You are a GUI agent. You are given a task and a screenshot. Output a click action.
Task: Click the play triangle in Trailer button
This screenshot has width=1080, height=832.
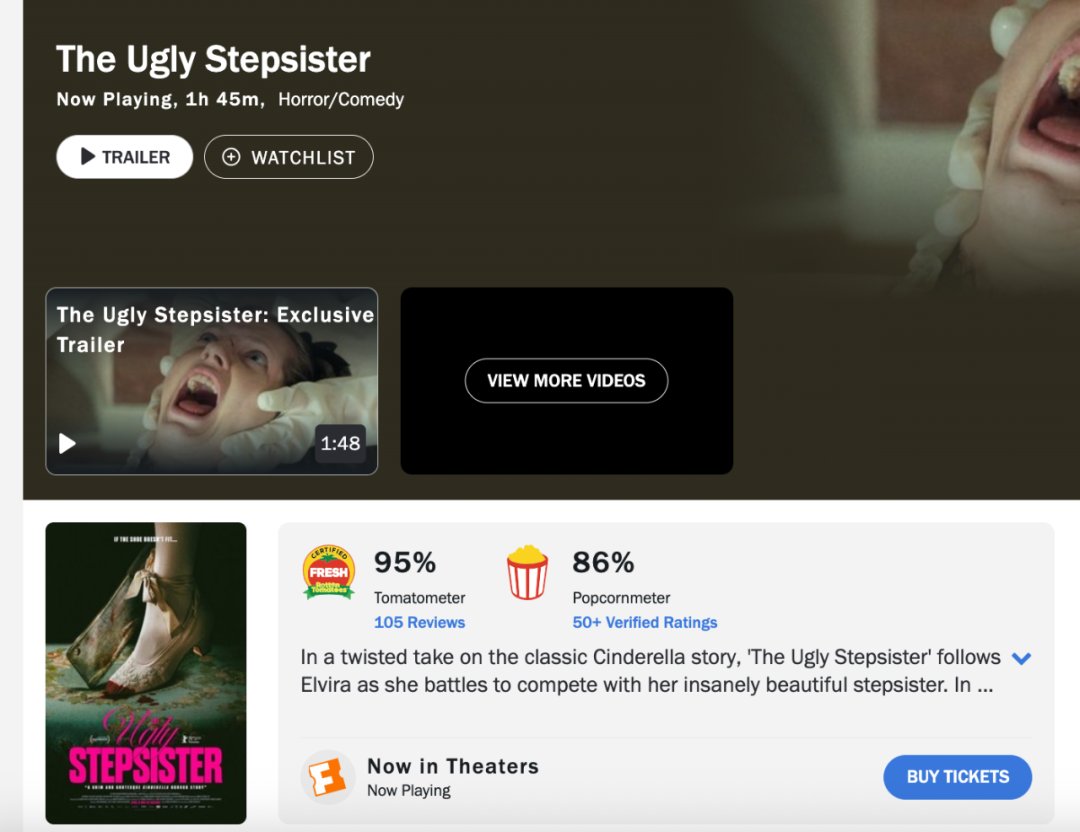pos(87,156)
